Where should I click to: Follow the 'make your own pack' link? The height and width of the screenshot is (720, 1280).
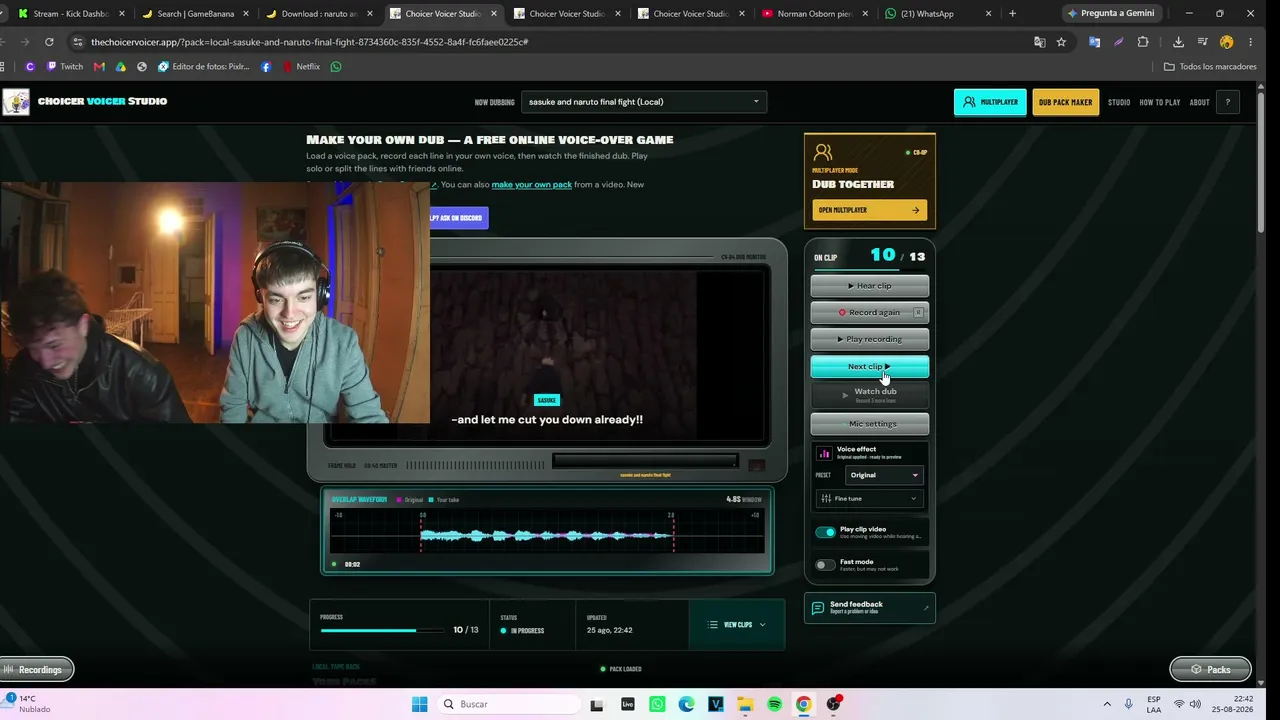click(532, 185)
